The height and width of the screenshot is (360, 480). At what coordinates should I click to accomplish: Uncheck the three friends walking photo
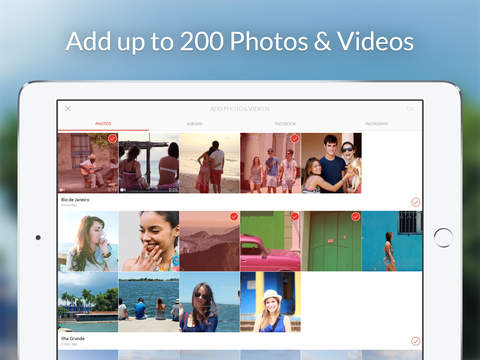click(x=295, y=138)
